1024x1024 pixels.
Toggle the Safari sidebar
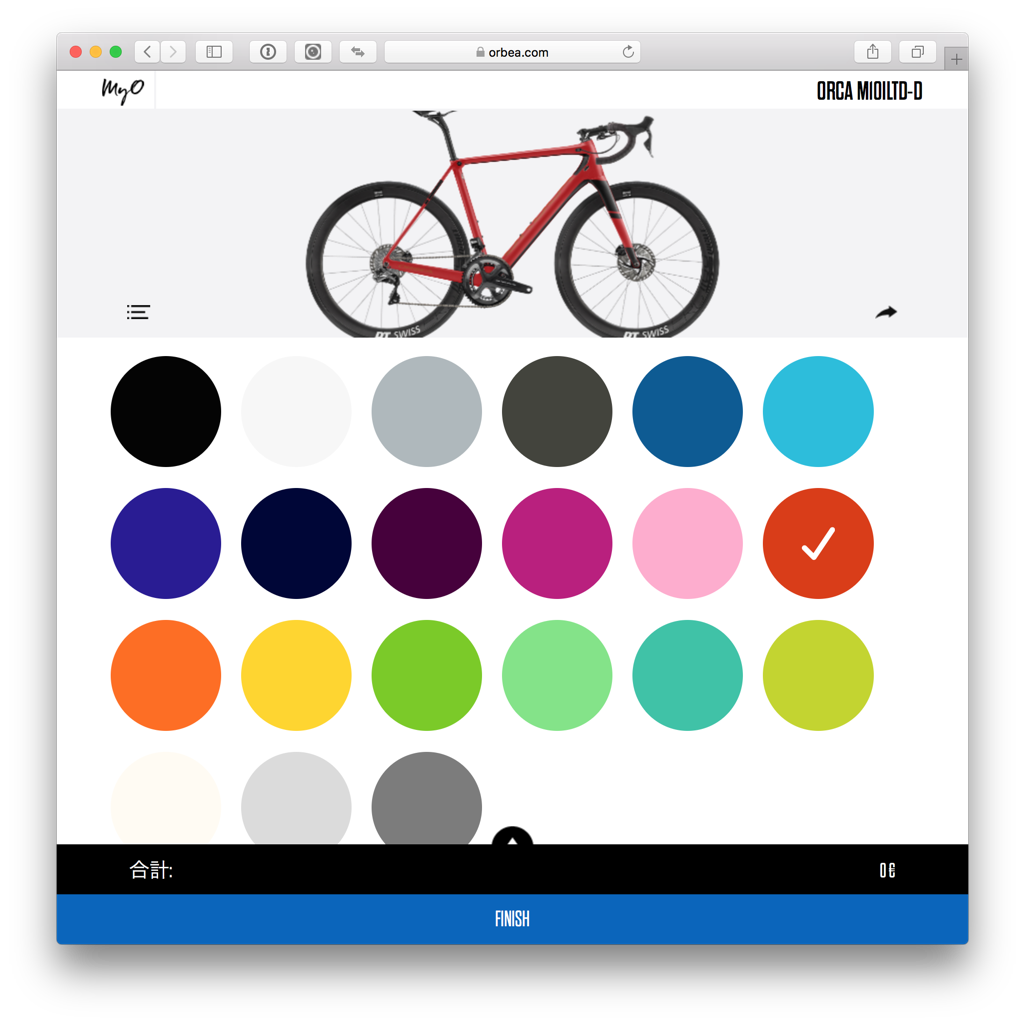tap(214, 52)
